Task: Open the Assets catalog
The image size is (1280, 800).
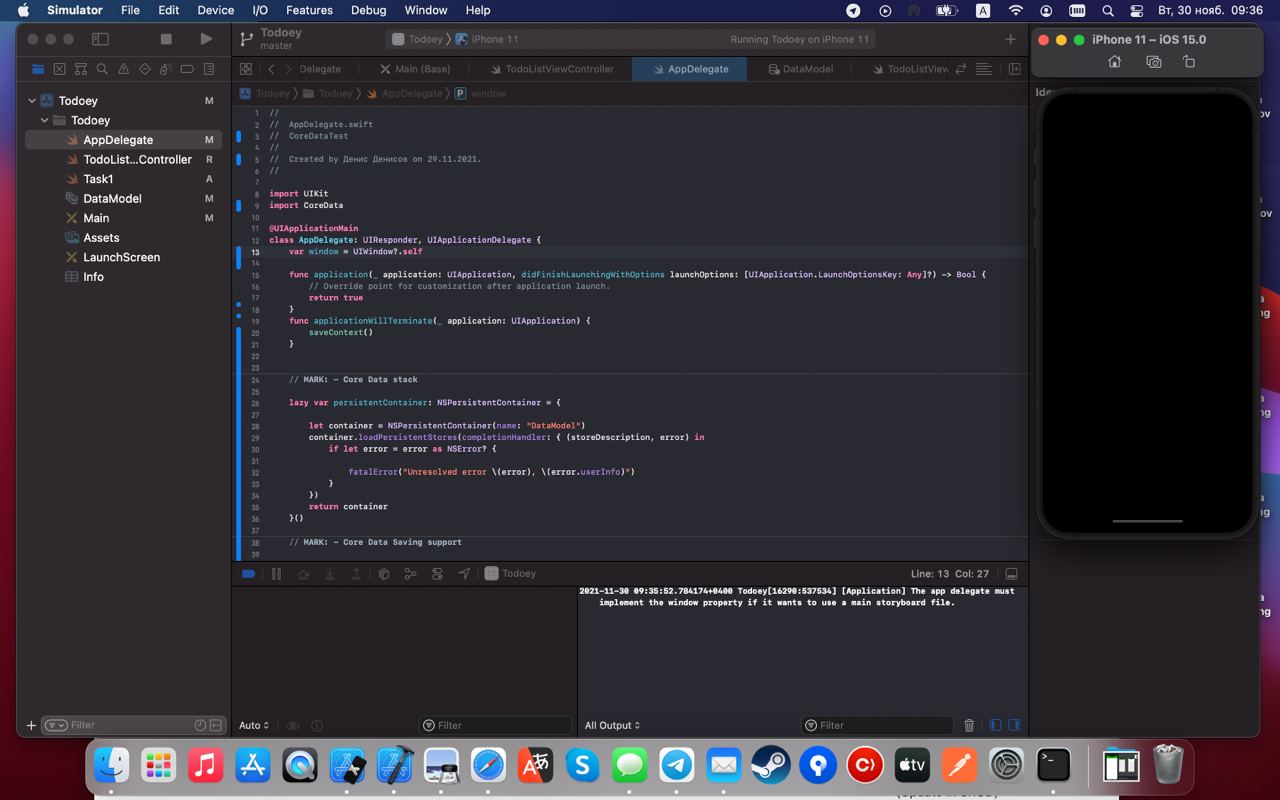Action: (123, 237)
